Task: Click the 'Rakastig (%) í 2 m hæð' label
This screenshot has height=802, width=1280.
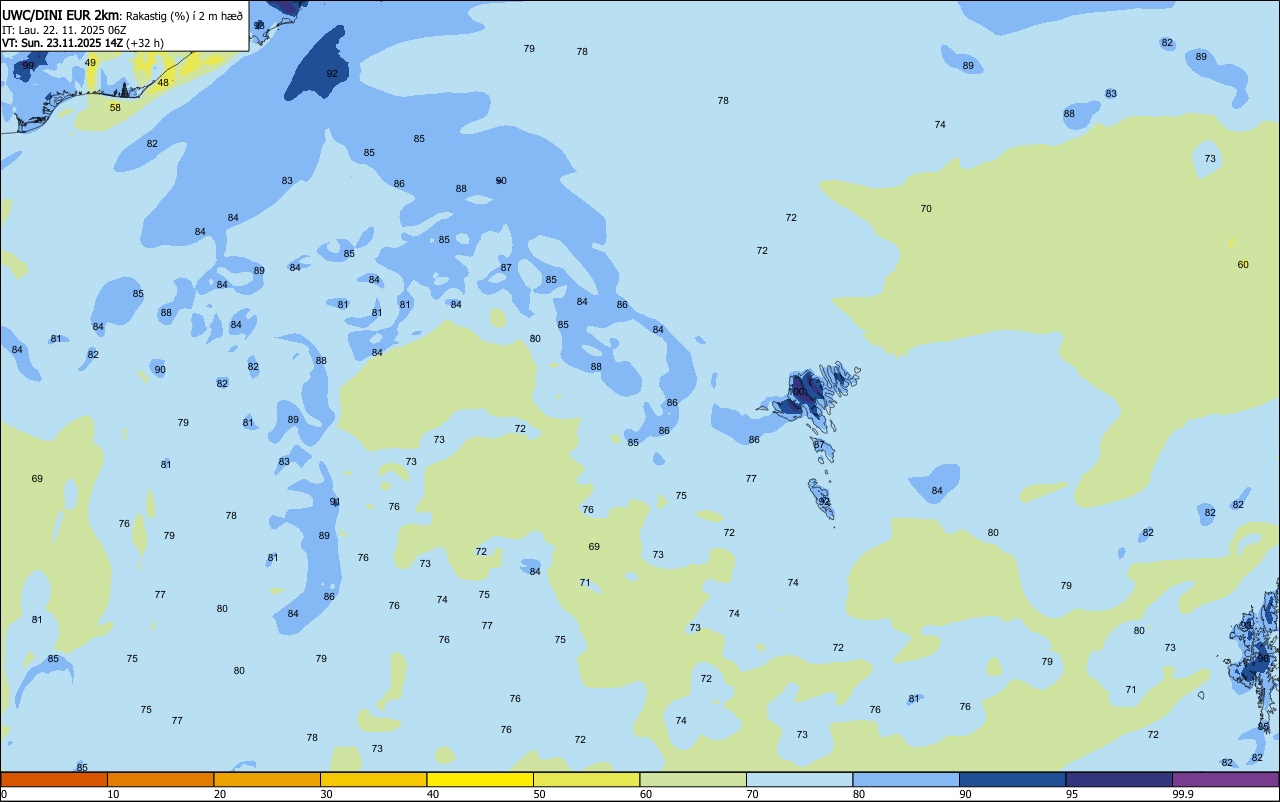Action: click(184, 15)
